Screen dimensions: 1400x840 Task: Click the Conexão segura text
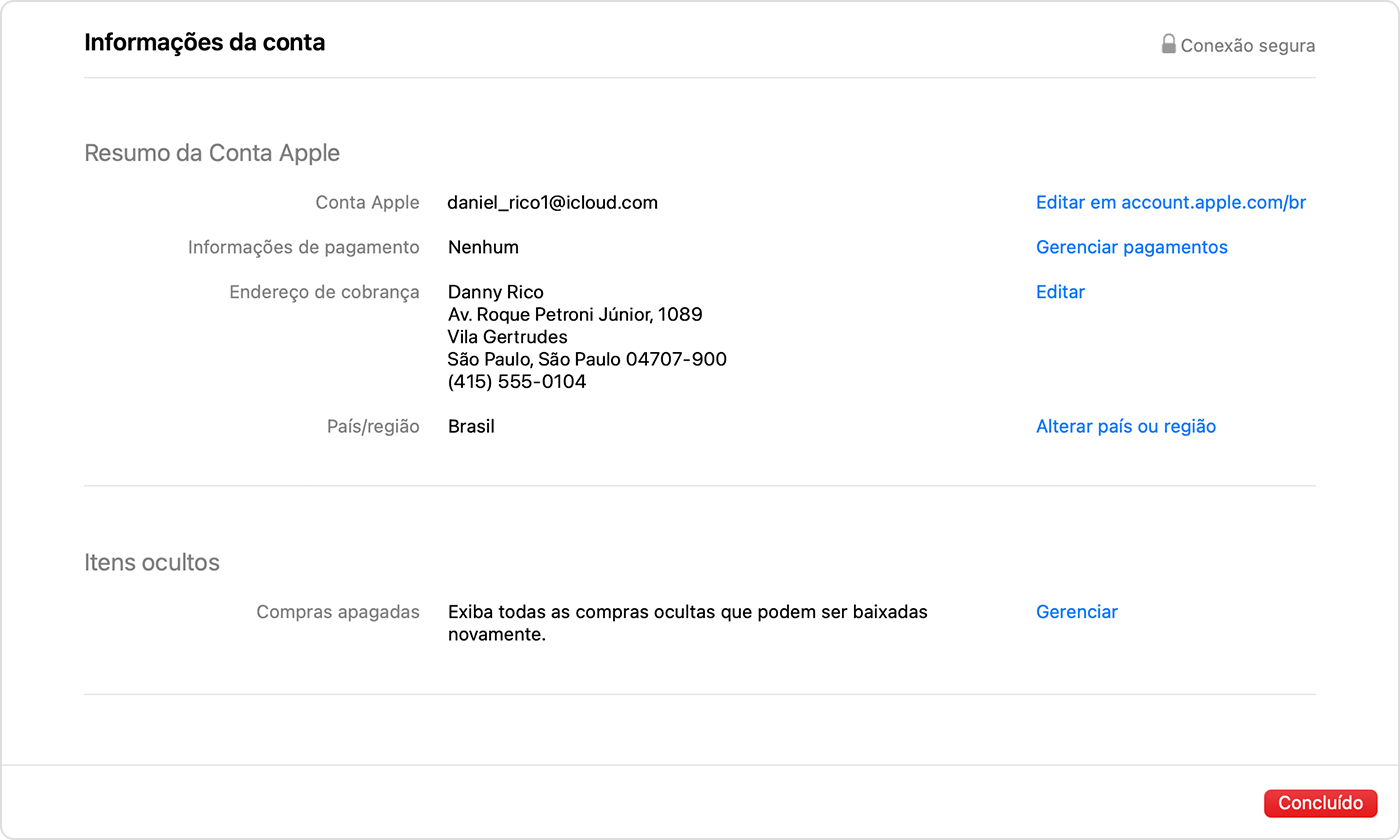pyautogui.click(x=1248, y=45)
